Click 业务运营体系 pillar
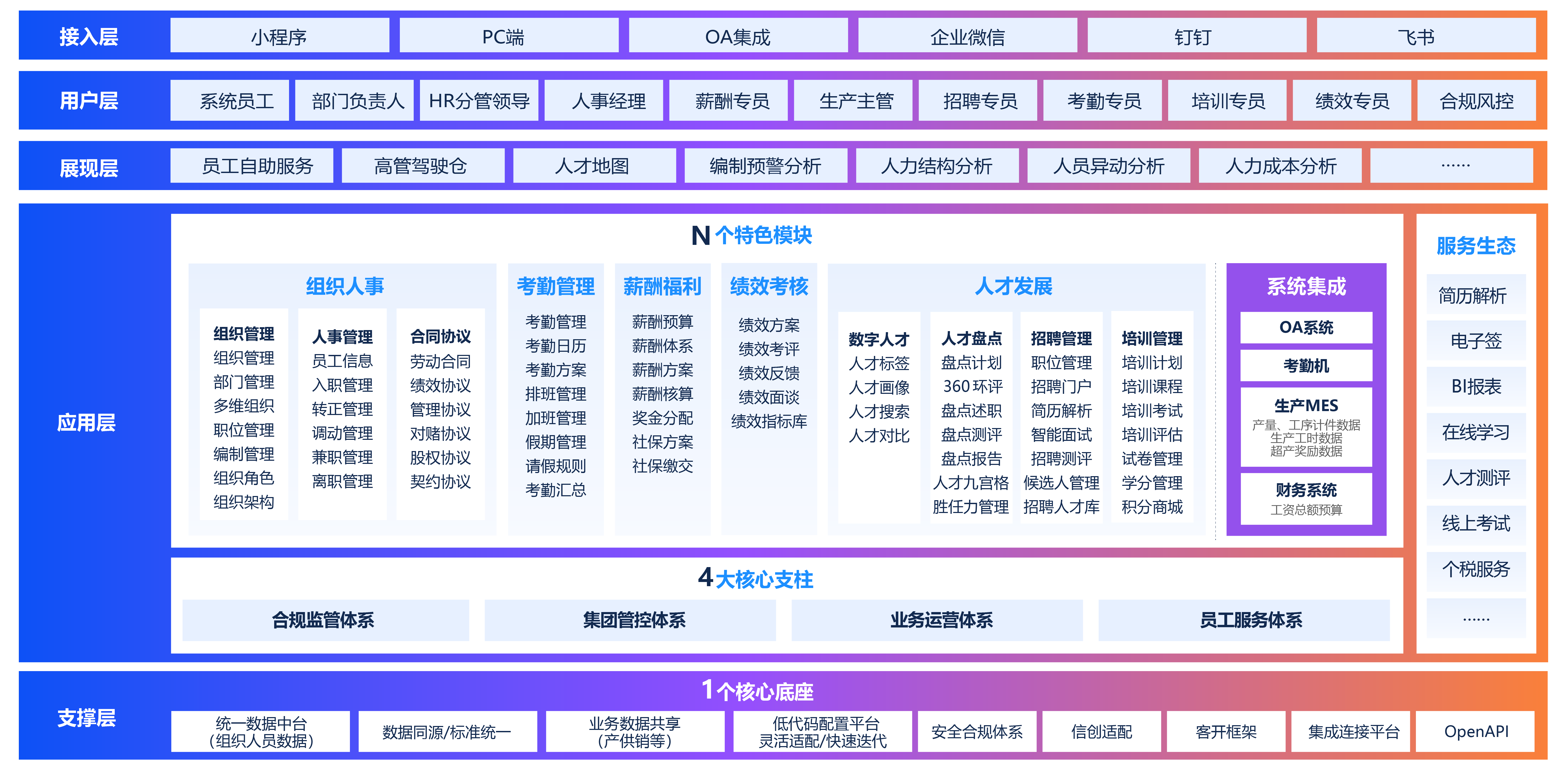 (937, 620)
